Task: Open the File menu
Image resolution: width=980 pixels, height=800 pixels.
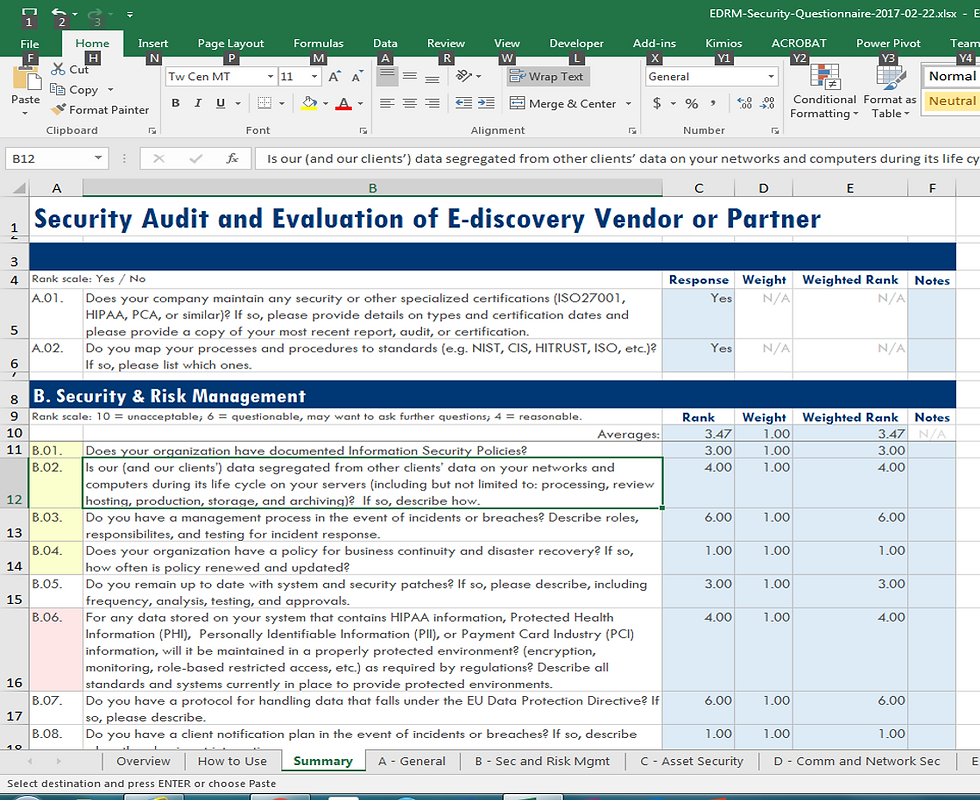Action: (x=29, y=43)
